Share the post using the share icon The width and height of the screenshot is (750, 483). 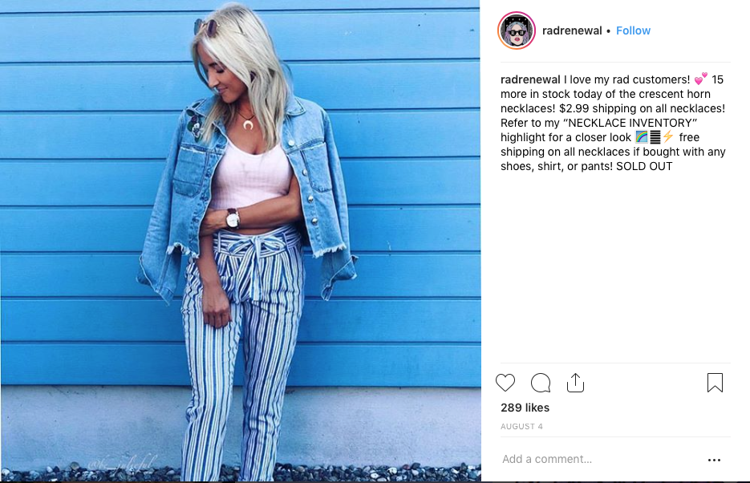(x=575, y=383)
